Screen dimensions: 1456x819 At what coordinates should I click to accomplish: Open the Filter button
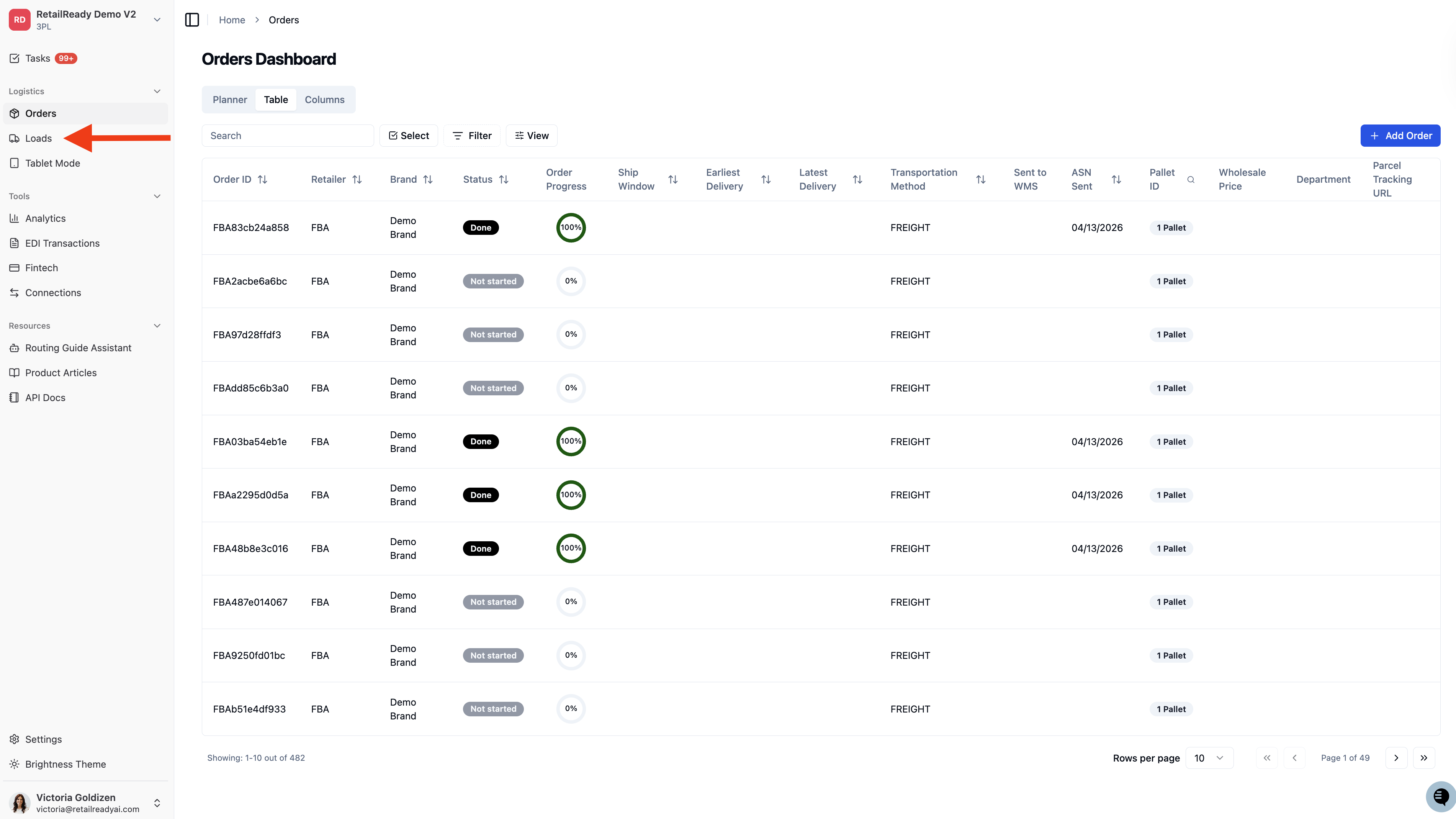coord(472,136)
